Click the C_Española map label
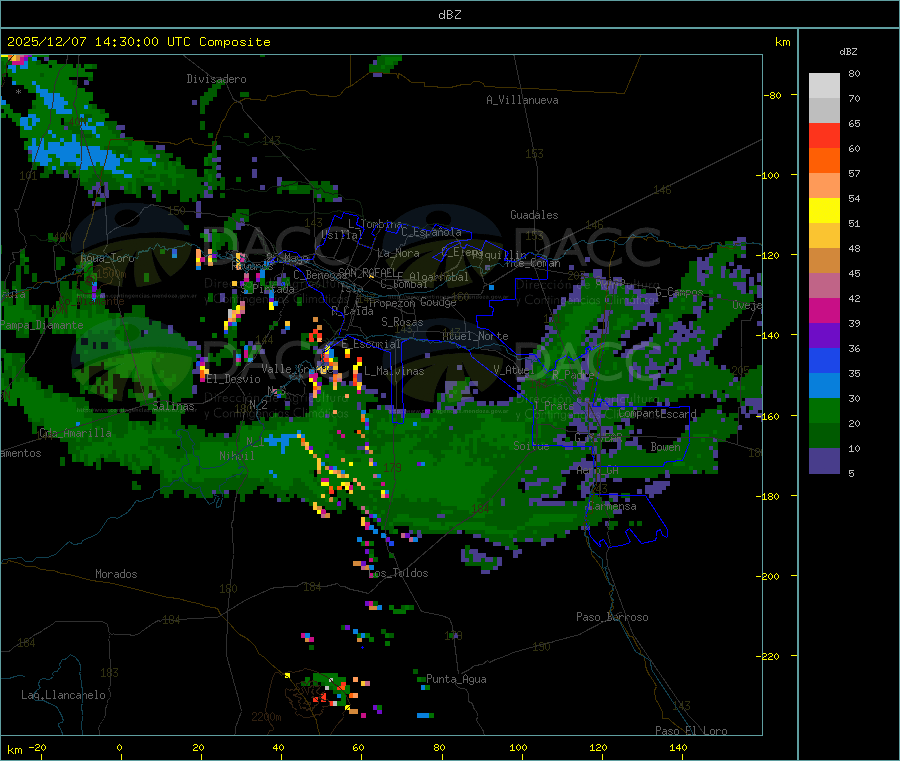Screen dimensions: 900x761 tap(432, 232)
